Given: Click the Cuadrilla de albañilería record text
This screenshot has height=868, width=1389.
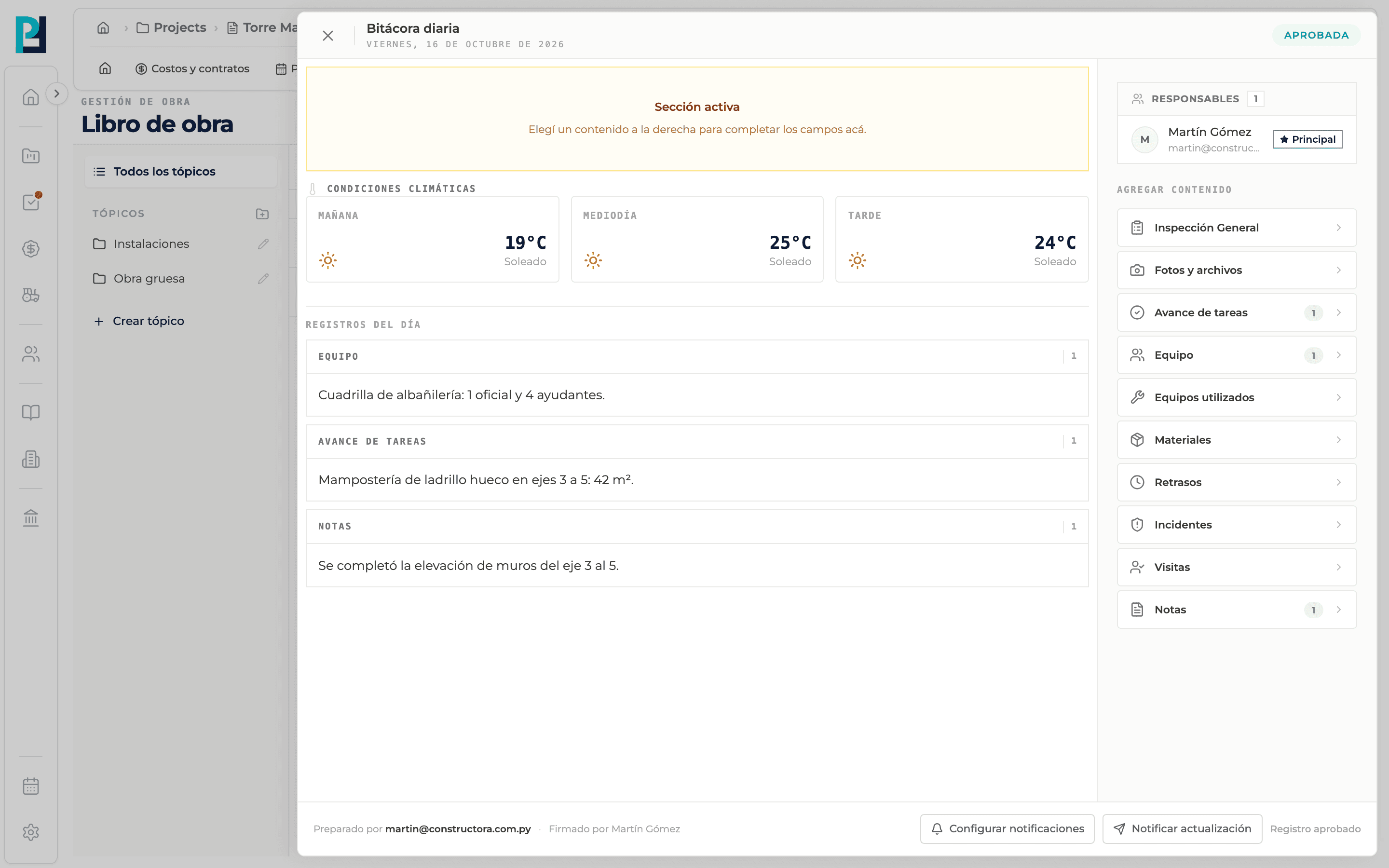Looking at the screenshot, I should coord(462,395).
